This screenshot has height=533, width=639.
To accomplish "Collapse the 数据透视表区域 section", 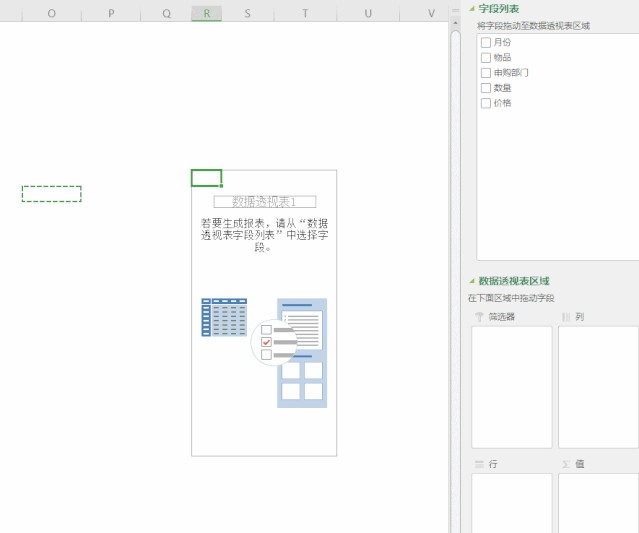I will (x=472, y=281).
